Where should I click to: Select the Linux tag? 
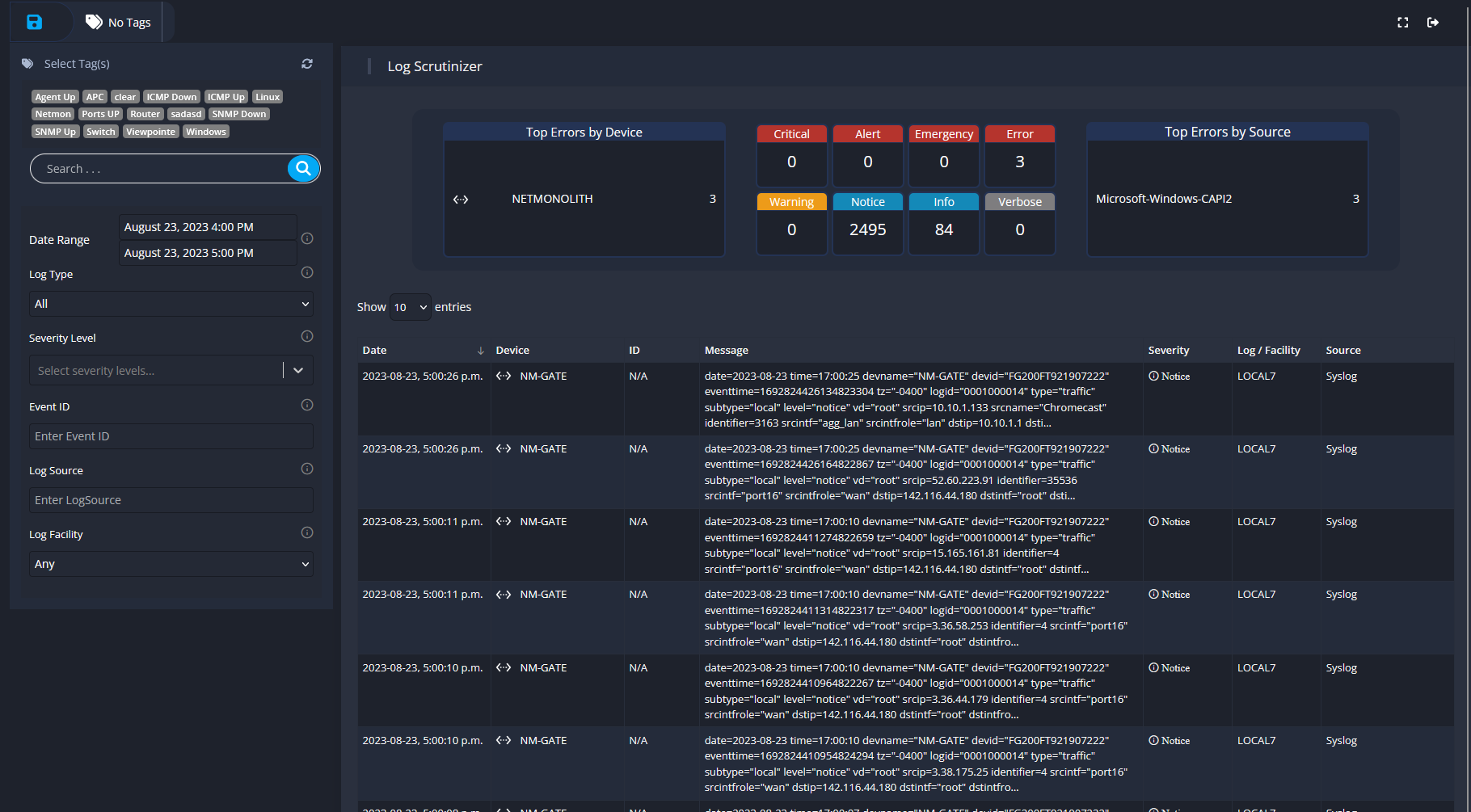tap(268, 97)
